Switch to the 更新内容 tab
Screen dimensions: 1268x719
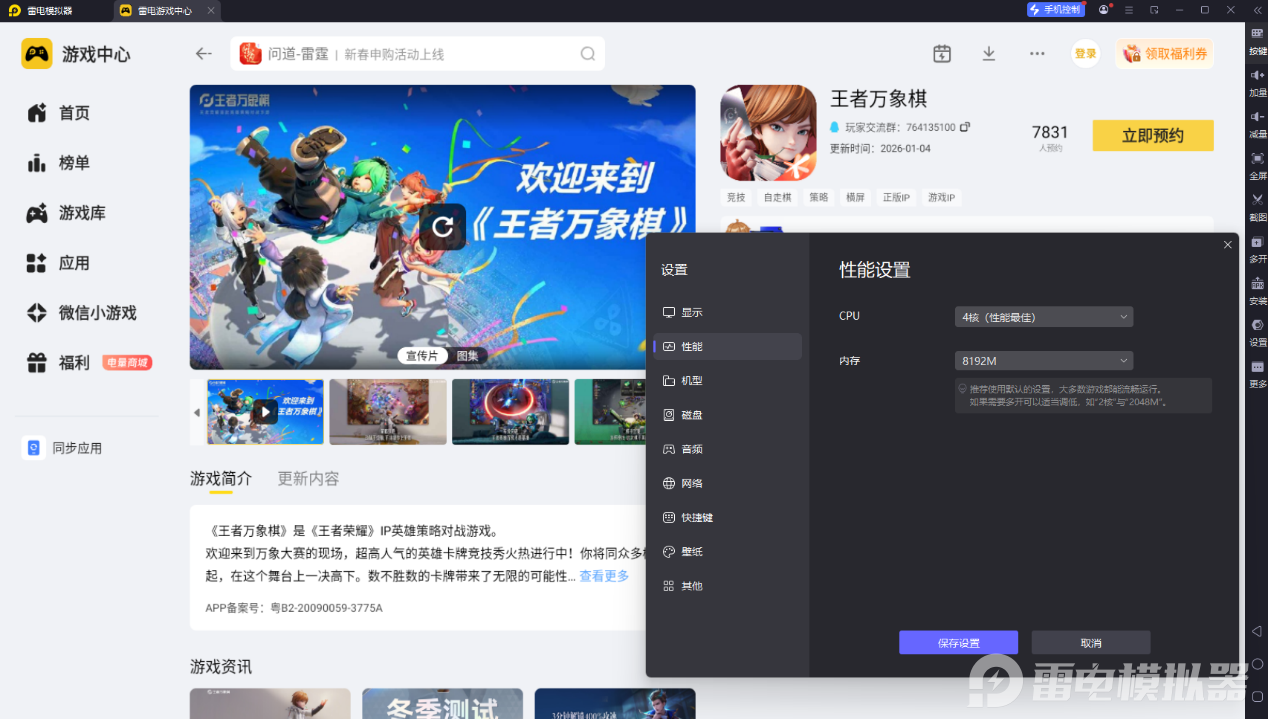pos(308,479)
